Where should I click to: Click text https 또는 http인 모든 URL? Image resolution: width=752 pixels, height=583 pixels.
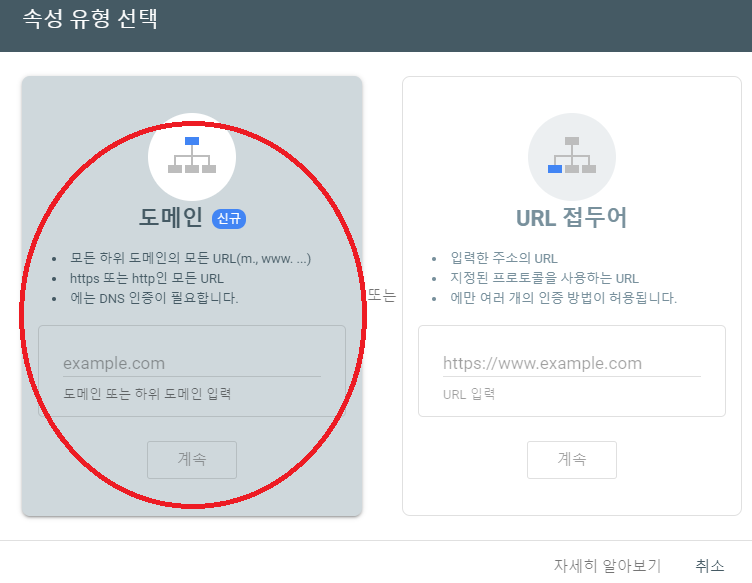[x=147, y=279]
